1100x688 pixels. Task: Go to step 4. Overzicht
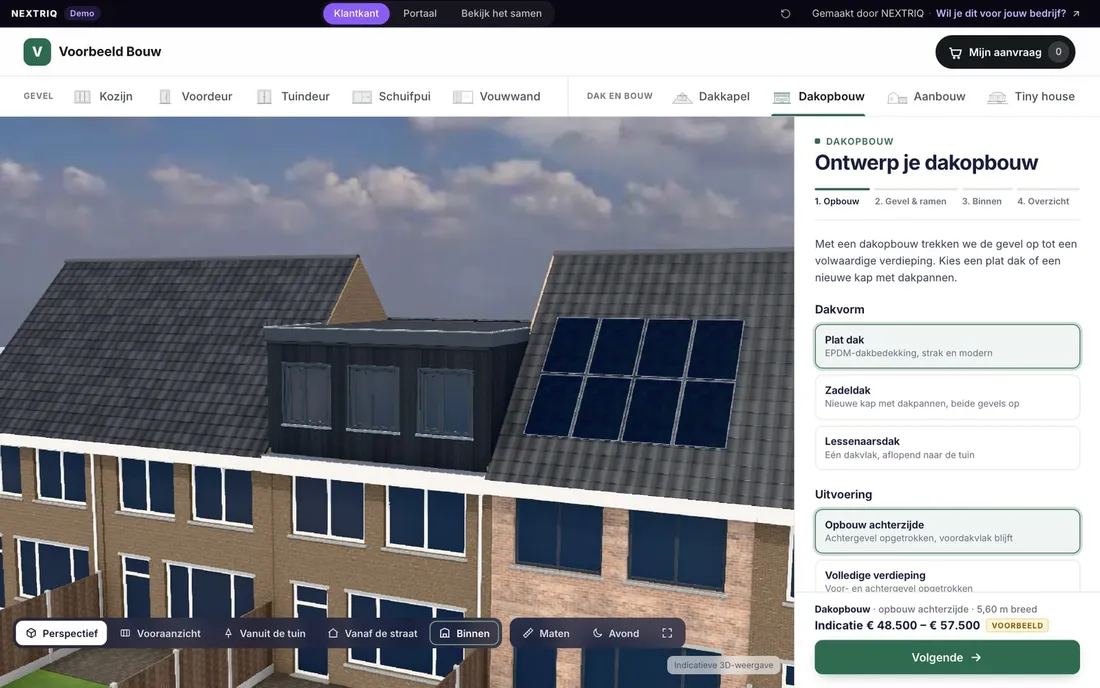[x=1048, y=196]
